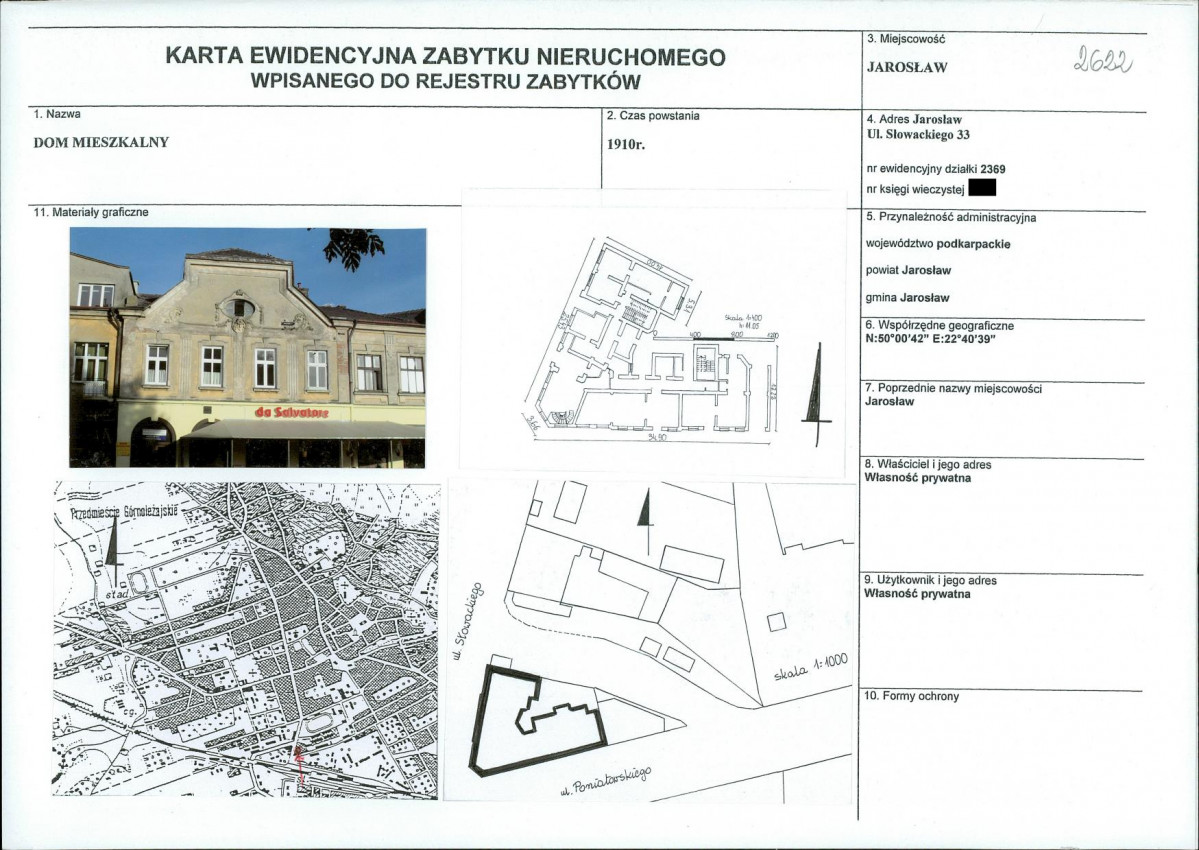This screenshot has width=1199, height=850.
Task: Click the label '3. Miejscowość'
Action: coord(906,38)
